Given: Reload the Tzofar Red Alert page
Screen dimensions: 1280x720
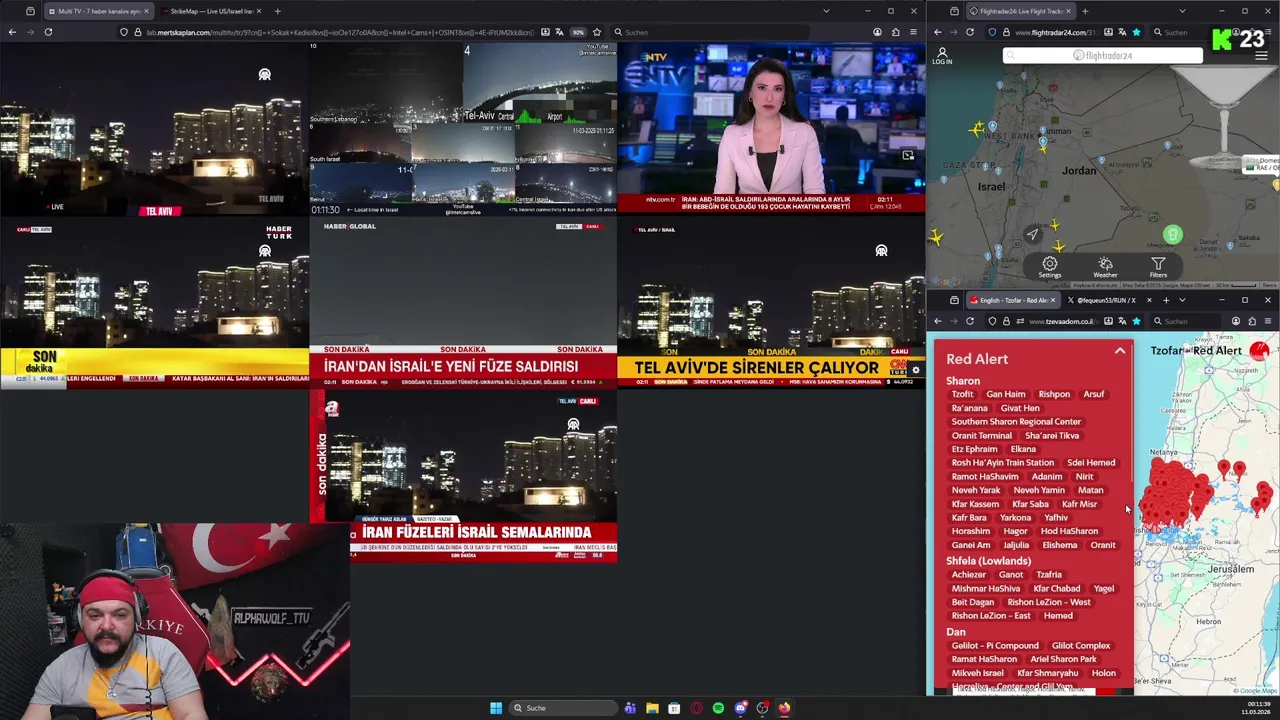Looking at the screenshot, I should 970,321.
